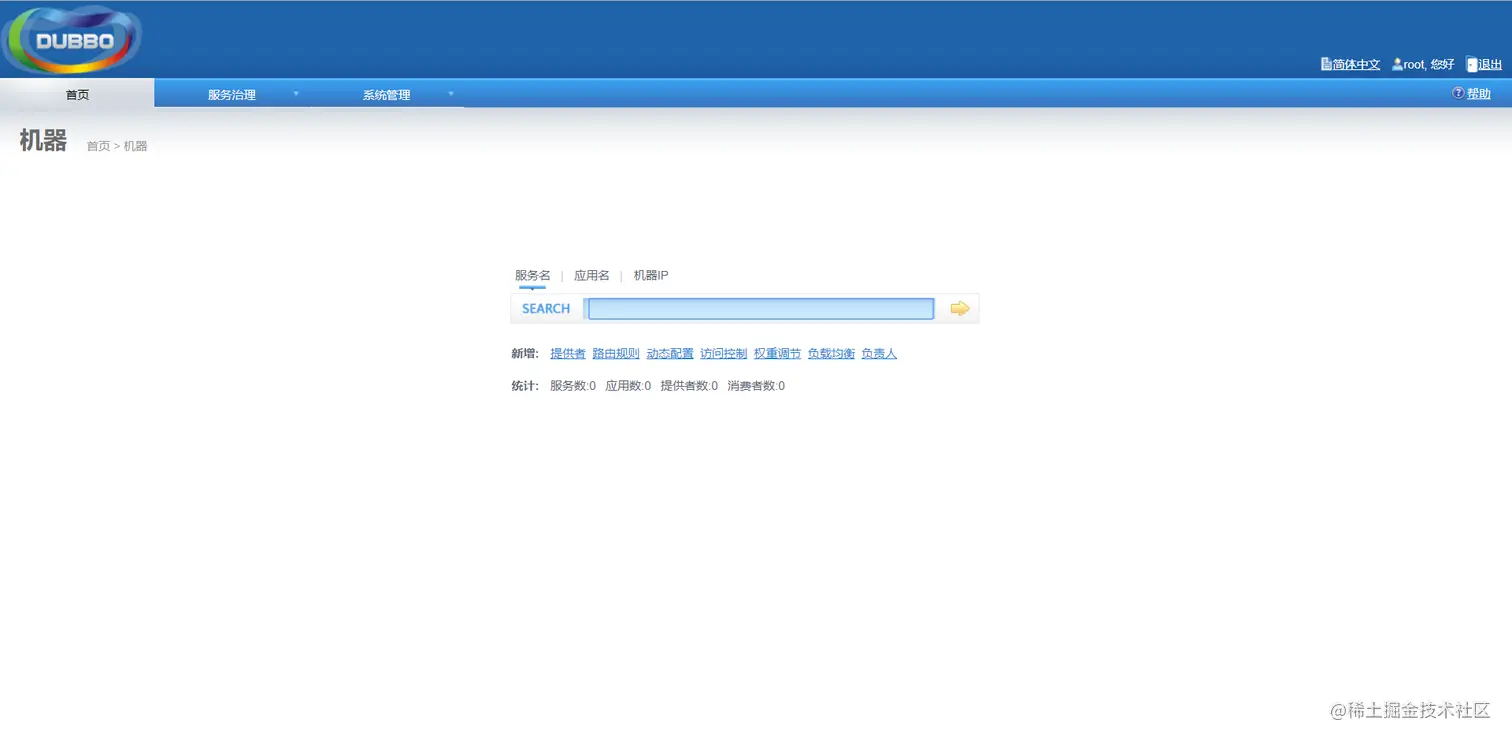Click the logout door icon
The width and height of the screenshot is (1512, 742).
click(x=1472, y=64)
